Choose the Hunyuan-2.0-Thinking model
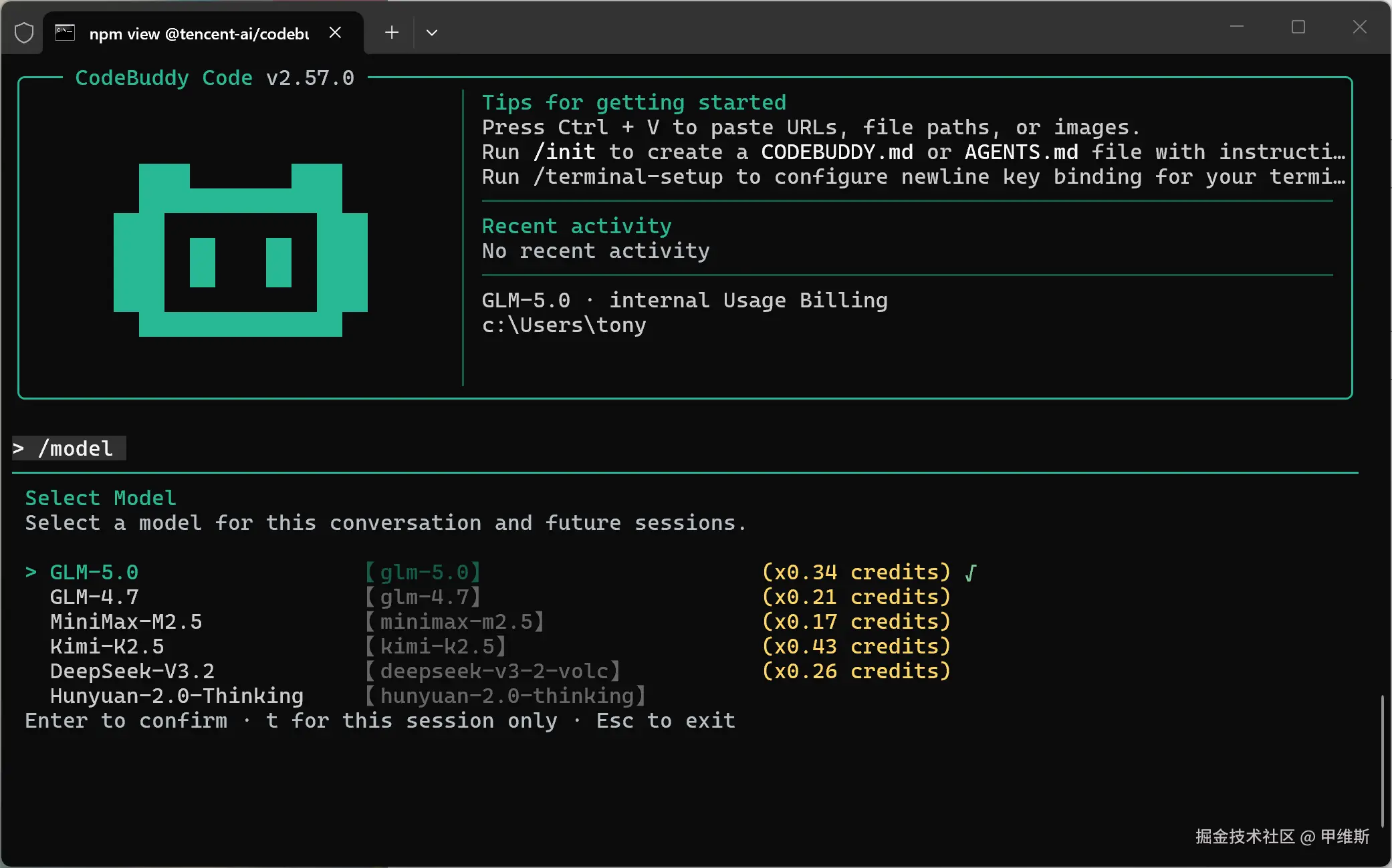 click(177, 696)
